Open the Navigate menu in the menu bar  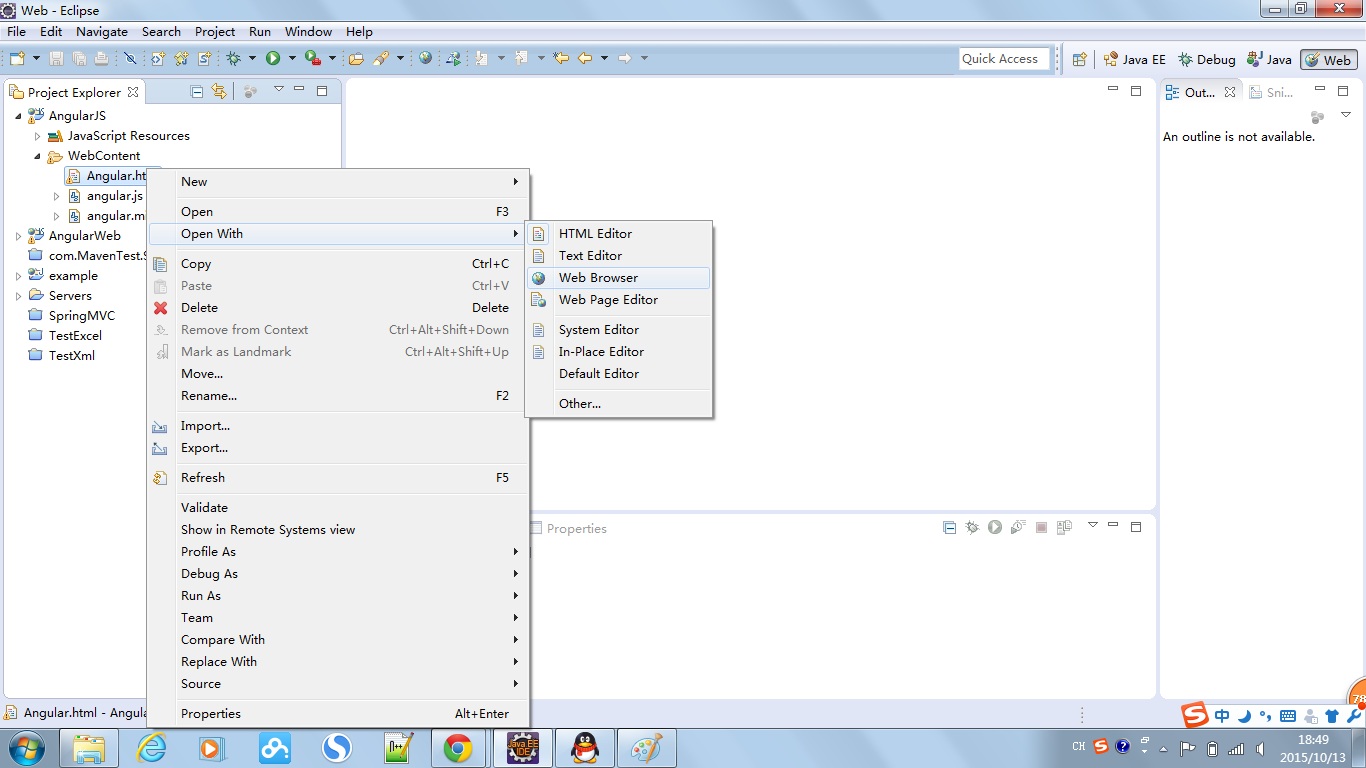pos(102,31)
